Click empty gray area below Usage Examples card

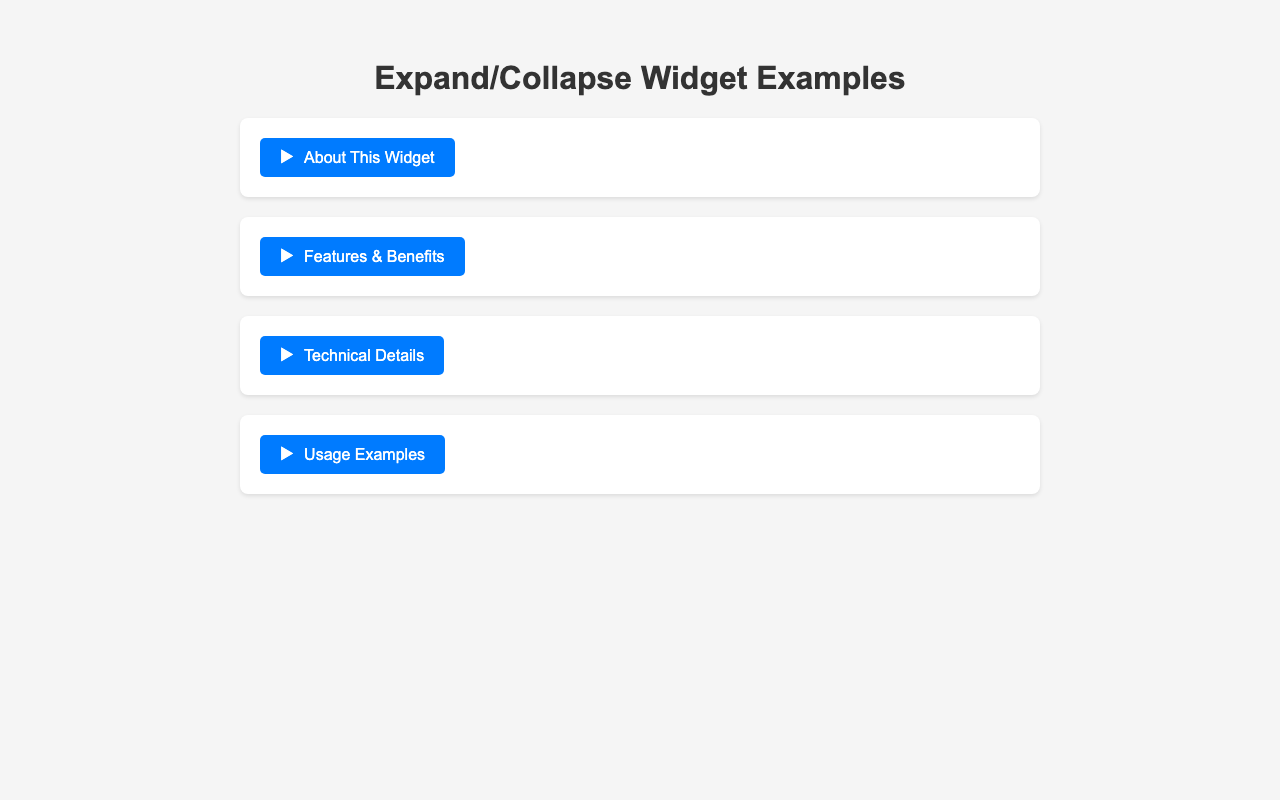pos(640,640)
